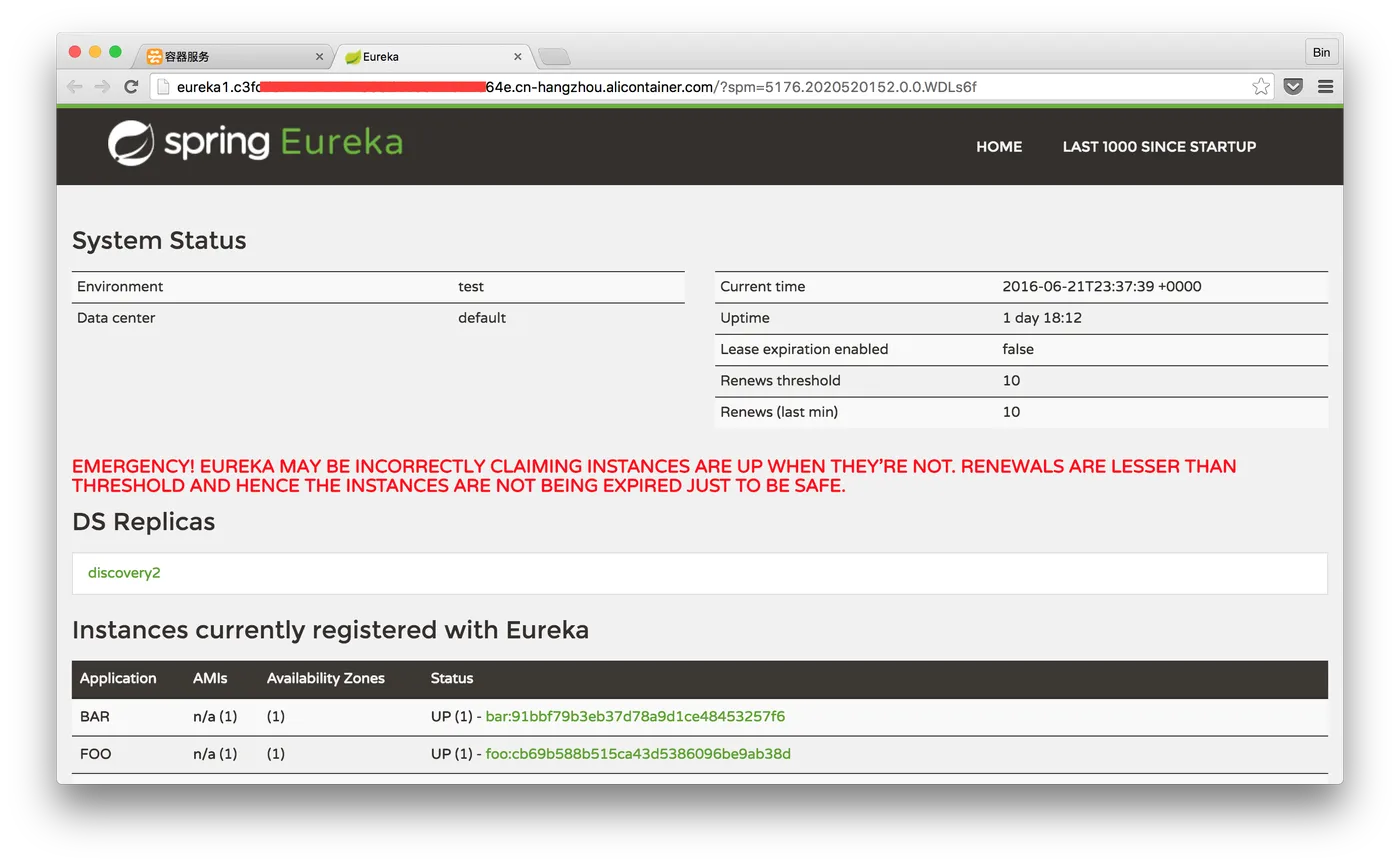Screen dimensions: 1400x865
Task: Click the macOS yellow minimize button
Action: (95, 52)
